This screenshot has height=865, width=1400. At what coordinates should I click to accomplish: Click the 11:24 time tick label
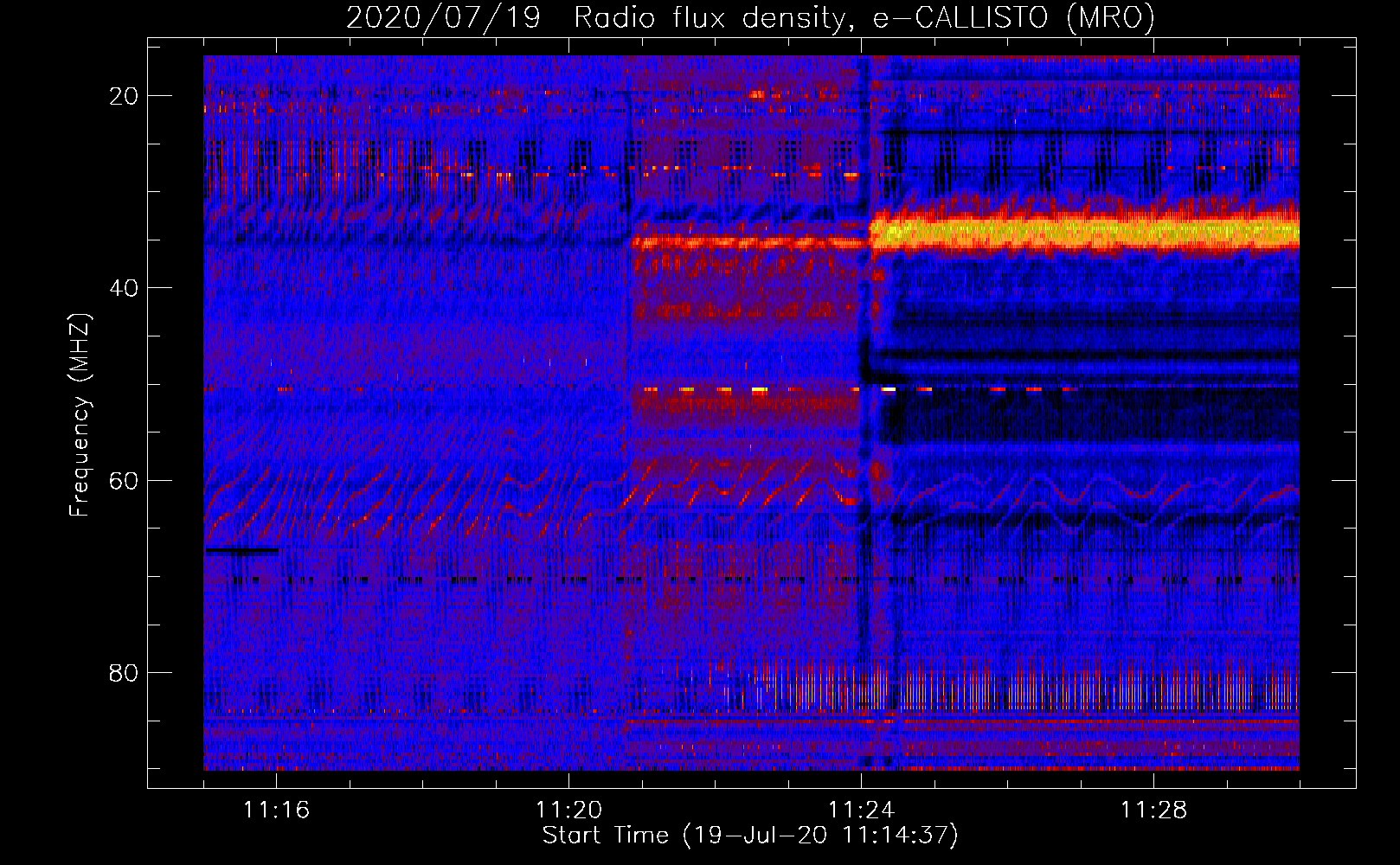pos(861,811)
